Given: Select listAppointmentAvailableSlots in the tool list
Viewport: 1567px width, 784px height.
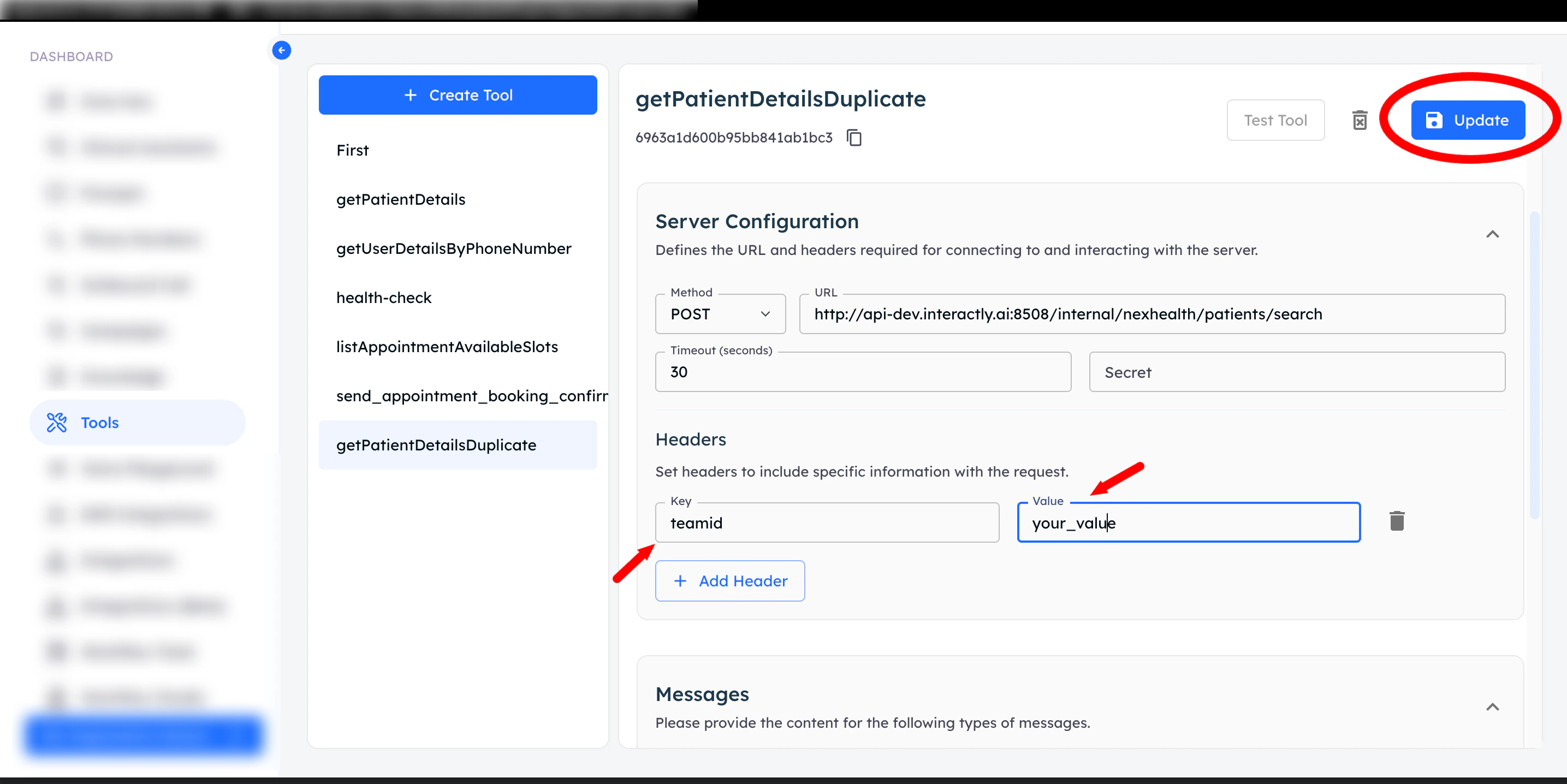Looking at the screenshot, I should [447, 347].
